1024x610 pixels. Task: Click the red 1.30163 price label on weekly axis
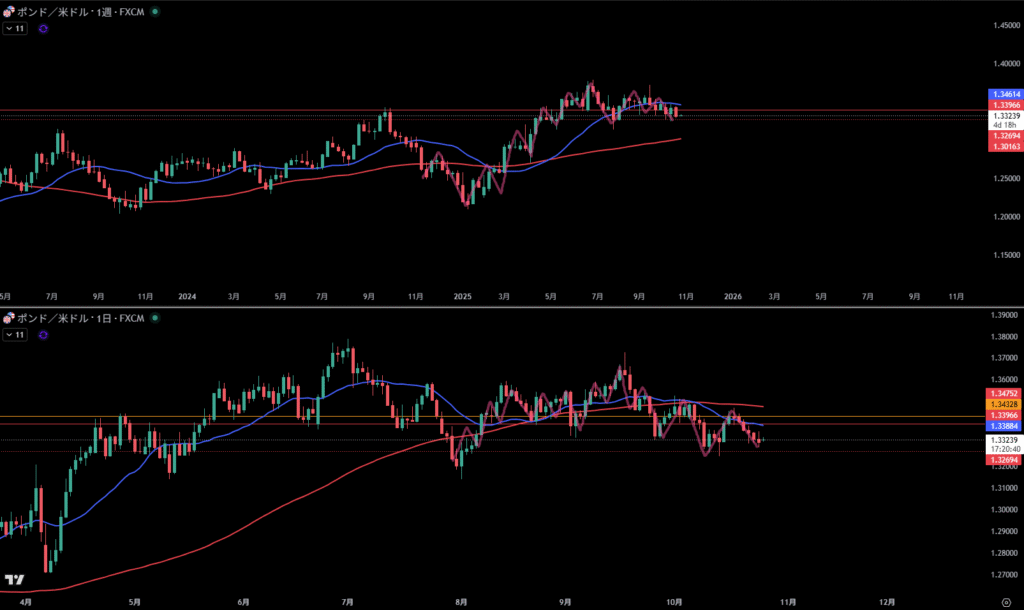pyautogui.click(x=1004, y=146)
